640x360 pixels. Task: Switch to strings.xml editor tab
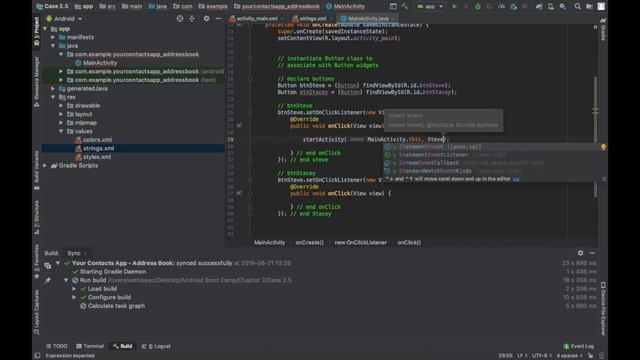(x=313, y=18)
